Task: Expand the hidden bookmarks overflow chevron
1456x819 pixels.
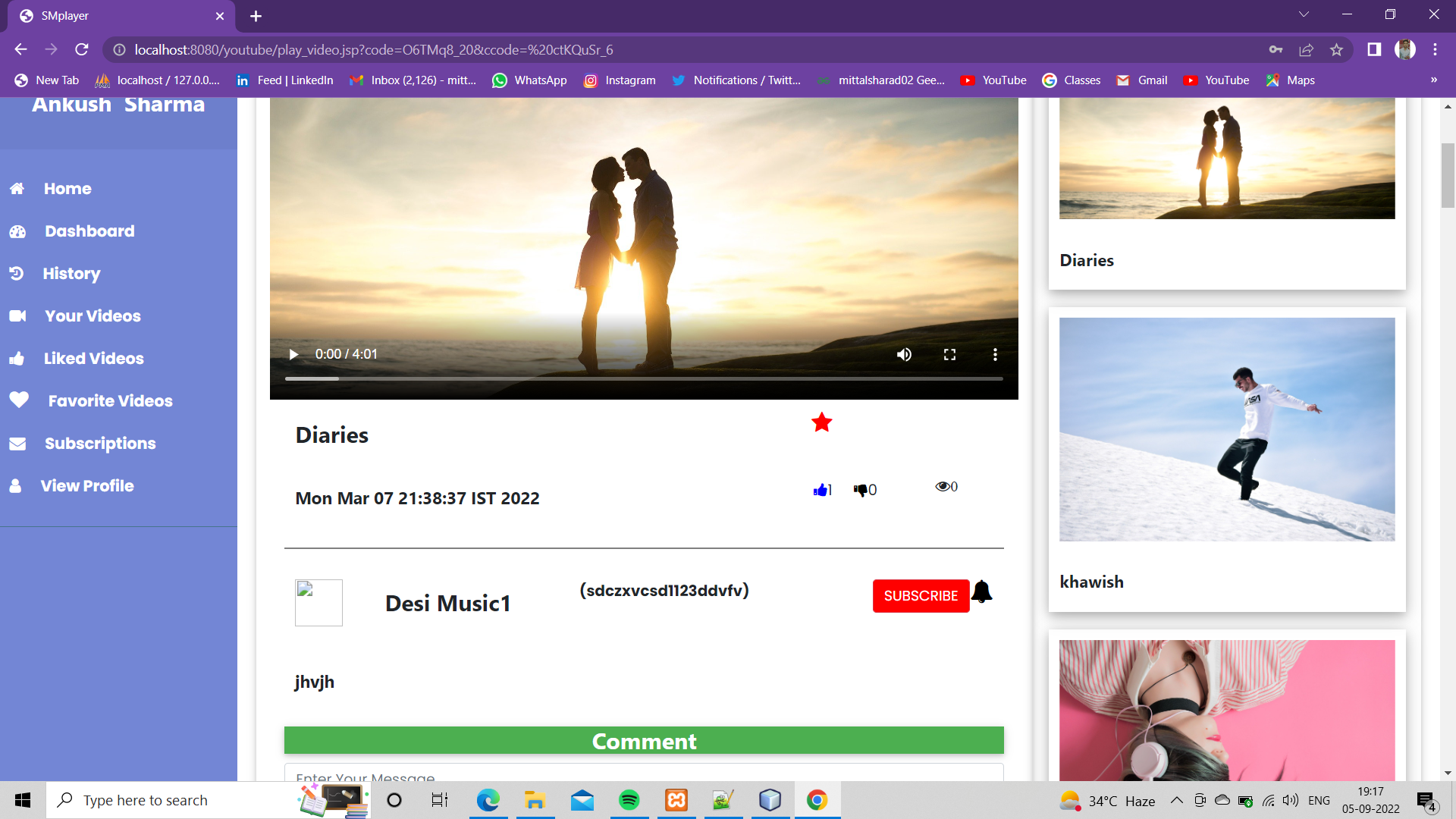Action: click(x=1433, y=80)
